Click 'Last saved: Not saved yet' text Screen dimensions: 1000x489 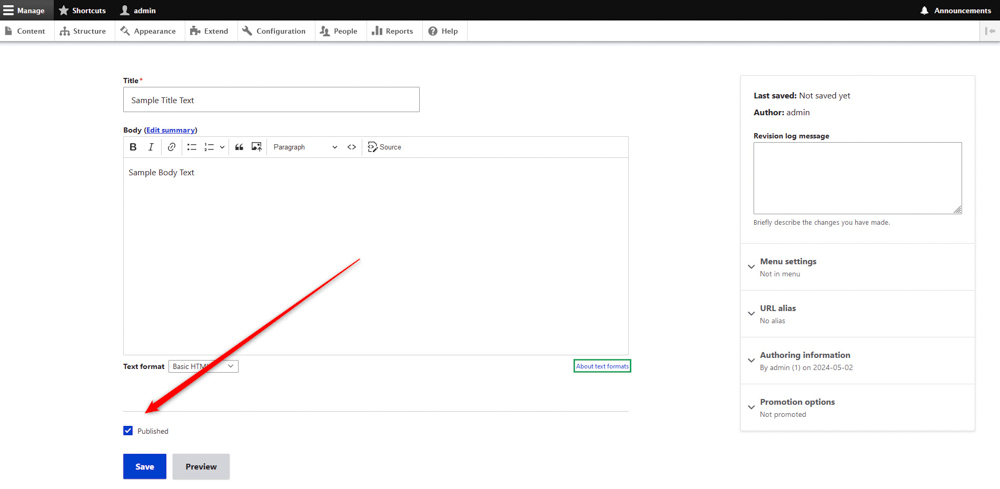(x=802, y=96)
